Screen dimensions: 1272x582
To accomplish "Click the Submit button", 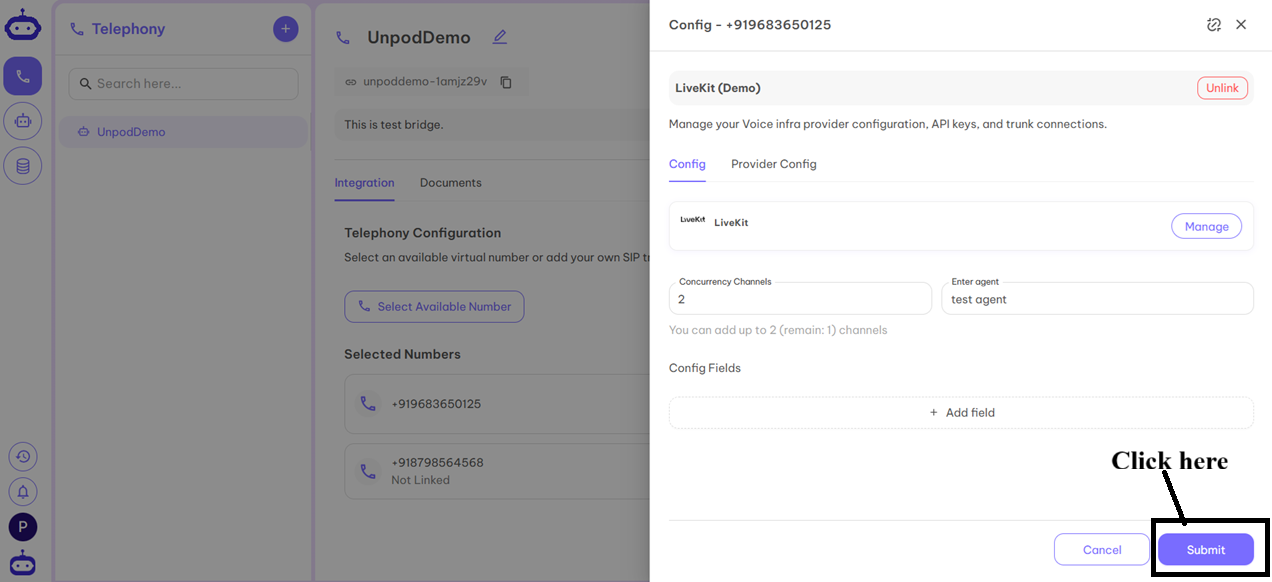I will pyautogui.click(x=1205, y=549).
